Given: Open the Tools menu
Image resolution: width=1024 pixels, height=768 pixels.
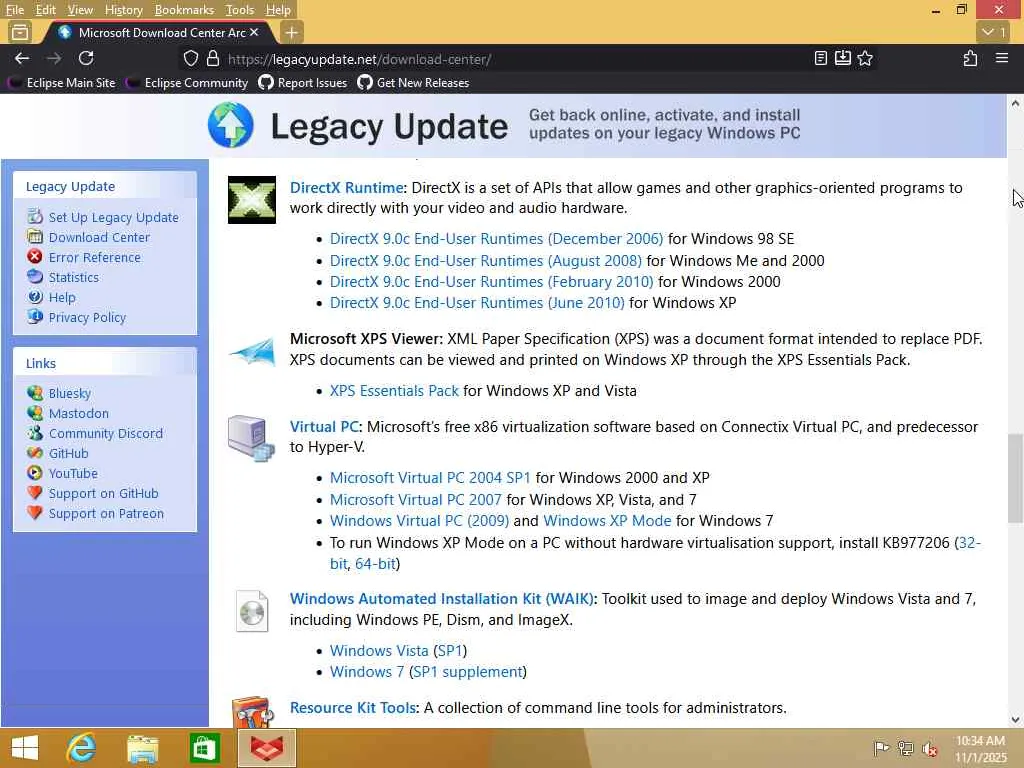Looking at the screenshot, I should pyautogui.click(x=239, y=10).
